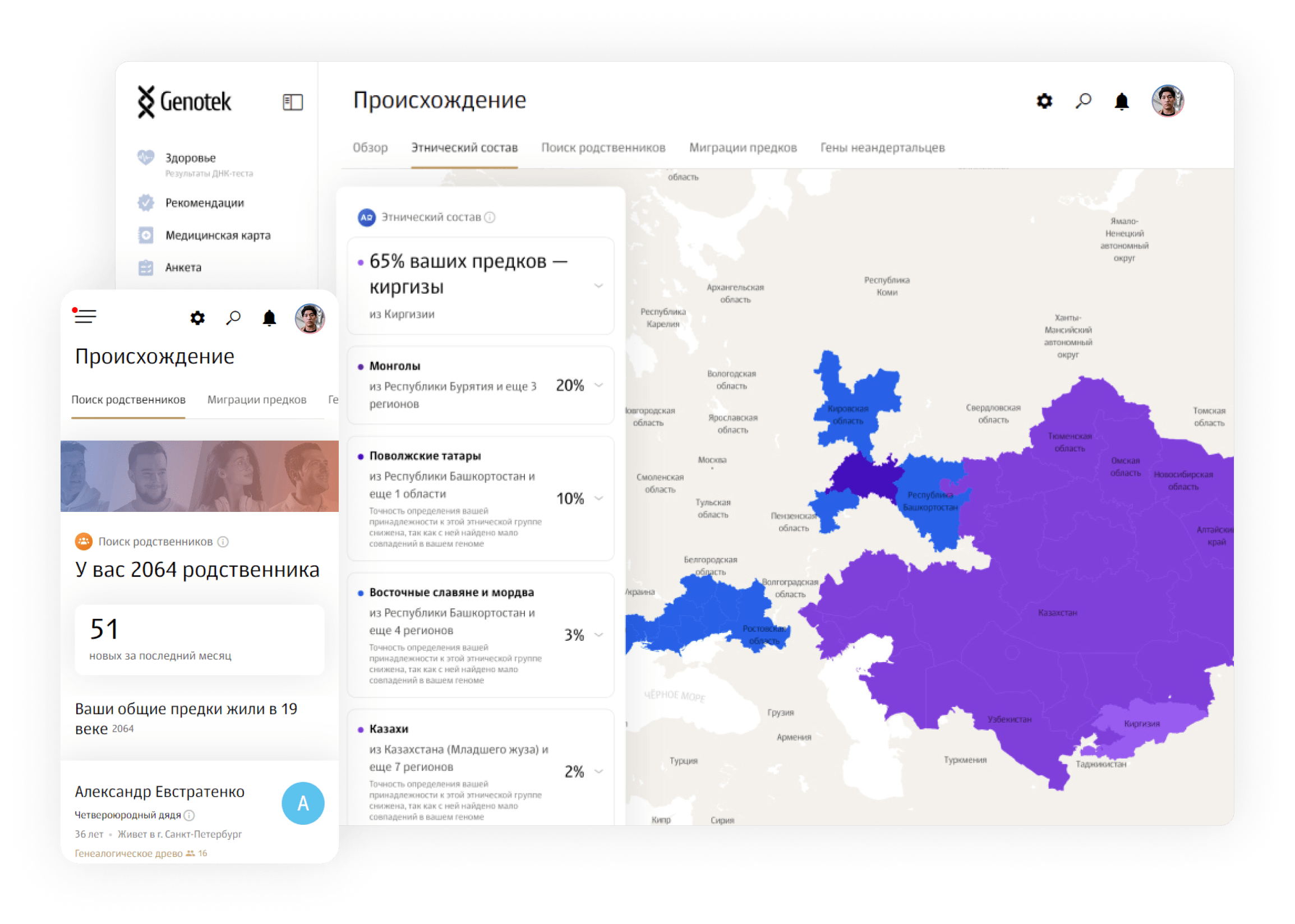Viewport: 1295px width, 924px height.
Task: Expand the Поволжские татары 10% entry
Action: point(598,498)
